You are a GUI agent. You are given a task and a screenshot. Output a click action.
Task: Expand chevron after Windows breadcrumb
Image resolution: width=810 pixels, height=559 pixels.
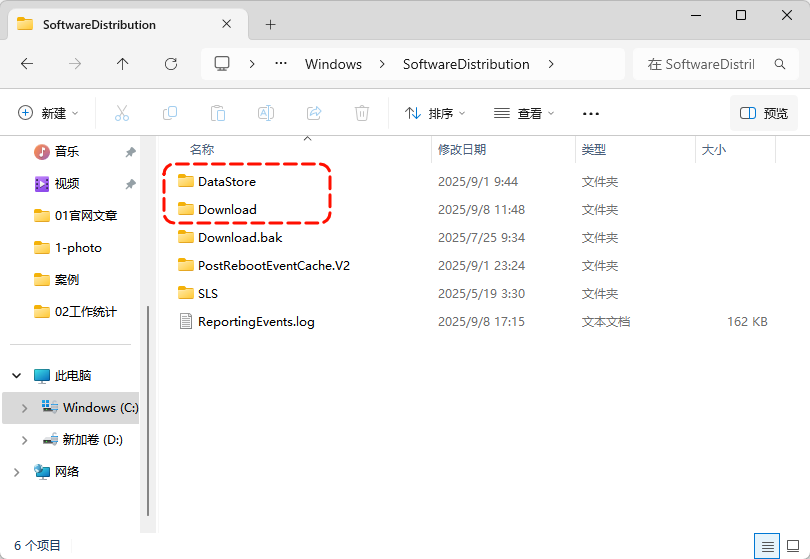pos(382,64)
